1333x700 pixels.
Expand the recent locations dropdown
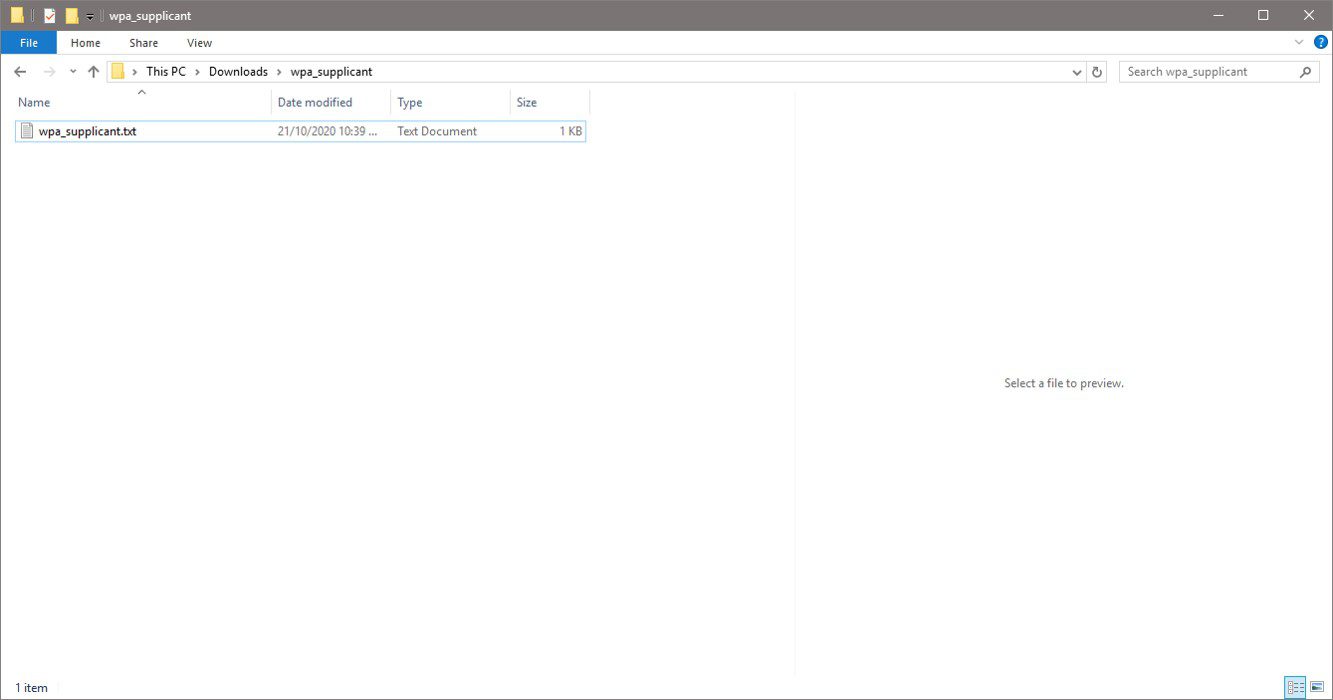72,72
